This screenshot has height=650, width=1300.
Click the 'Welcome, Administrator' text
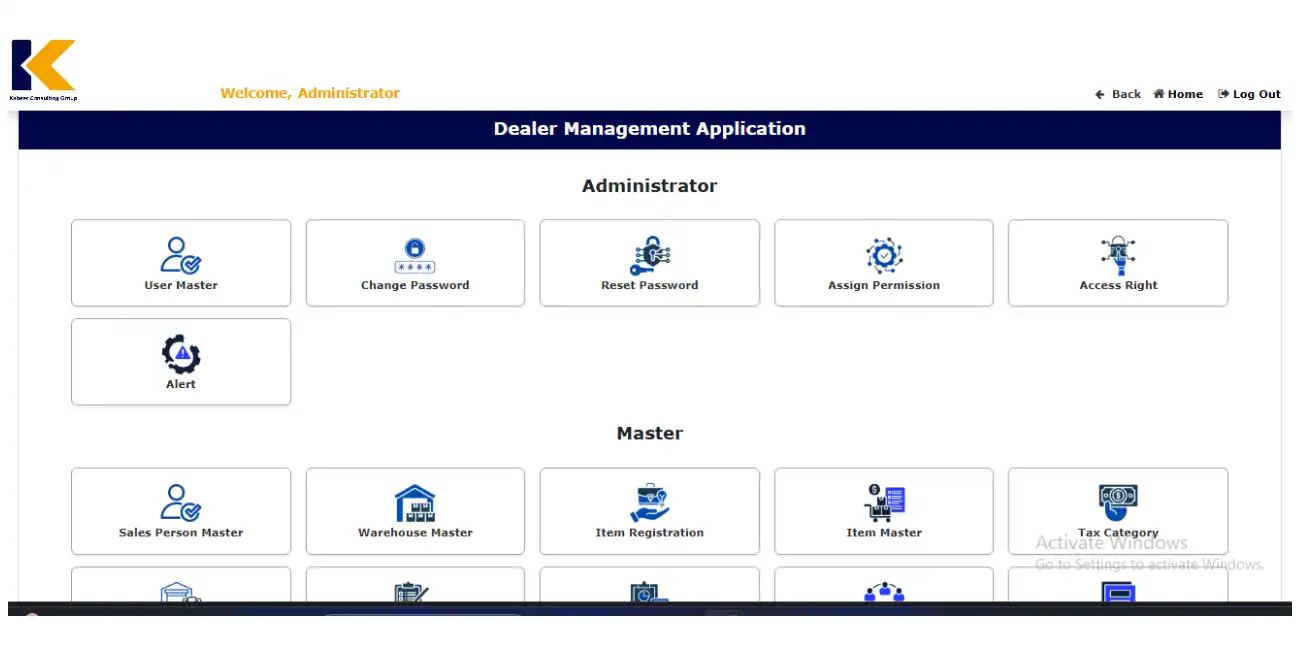point(310,93)
